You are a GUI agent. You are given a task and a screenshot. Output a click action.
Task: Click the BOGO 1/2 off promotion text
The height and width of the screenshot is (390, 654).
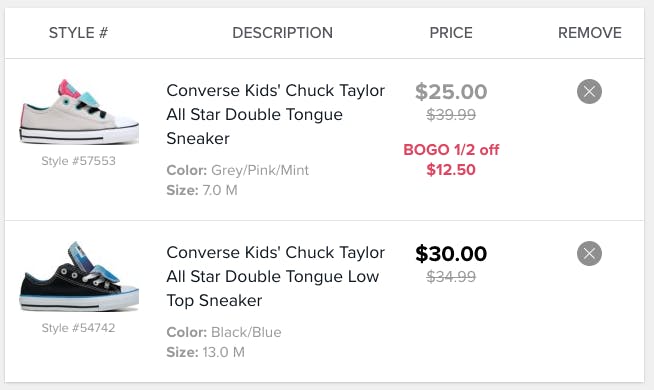(451, 149)
